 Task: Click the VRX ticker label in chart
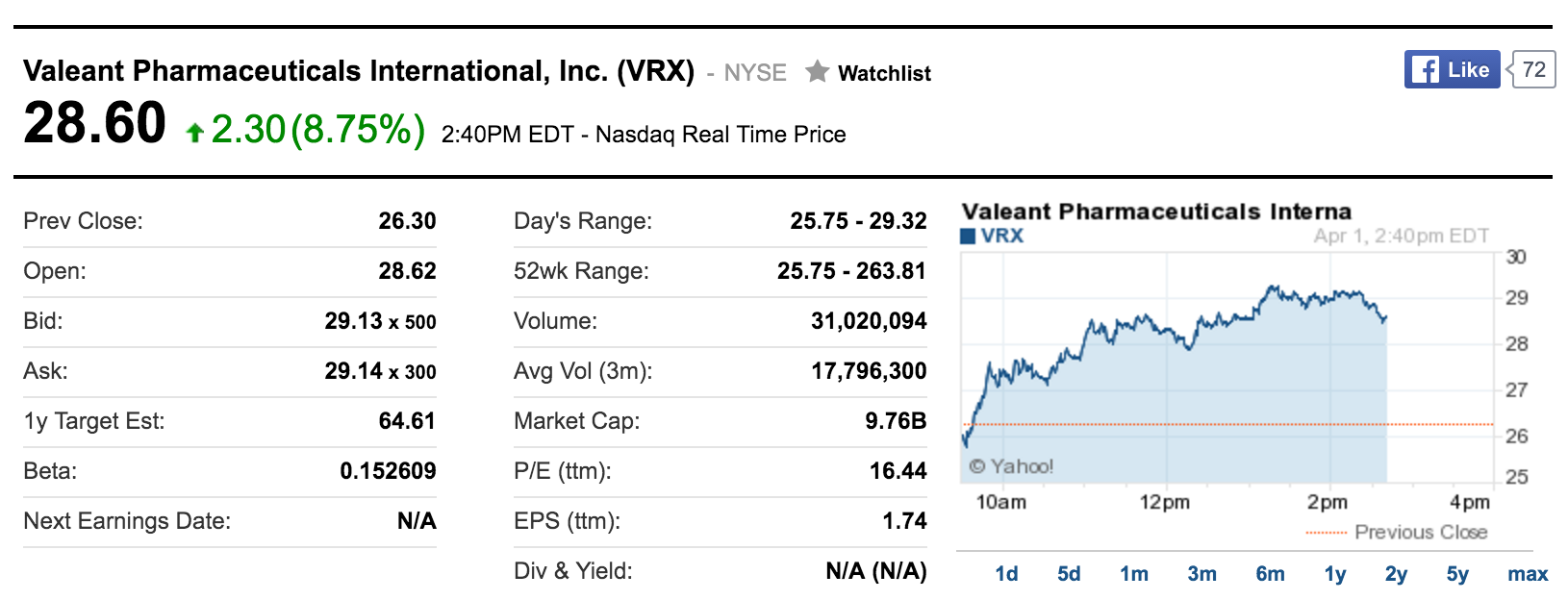pyautogui.click(x=1002, y=237)
